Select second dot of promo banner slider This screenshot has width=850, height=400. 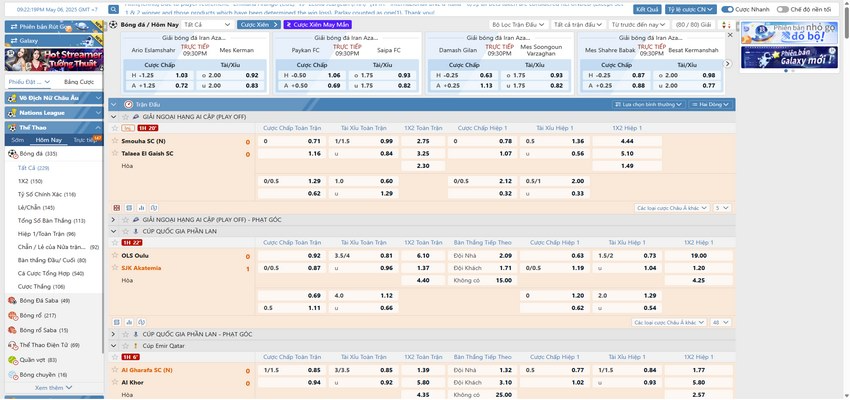coord(793,70)
